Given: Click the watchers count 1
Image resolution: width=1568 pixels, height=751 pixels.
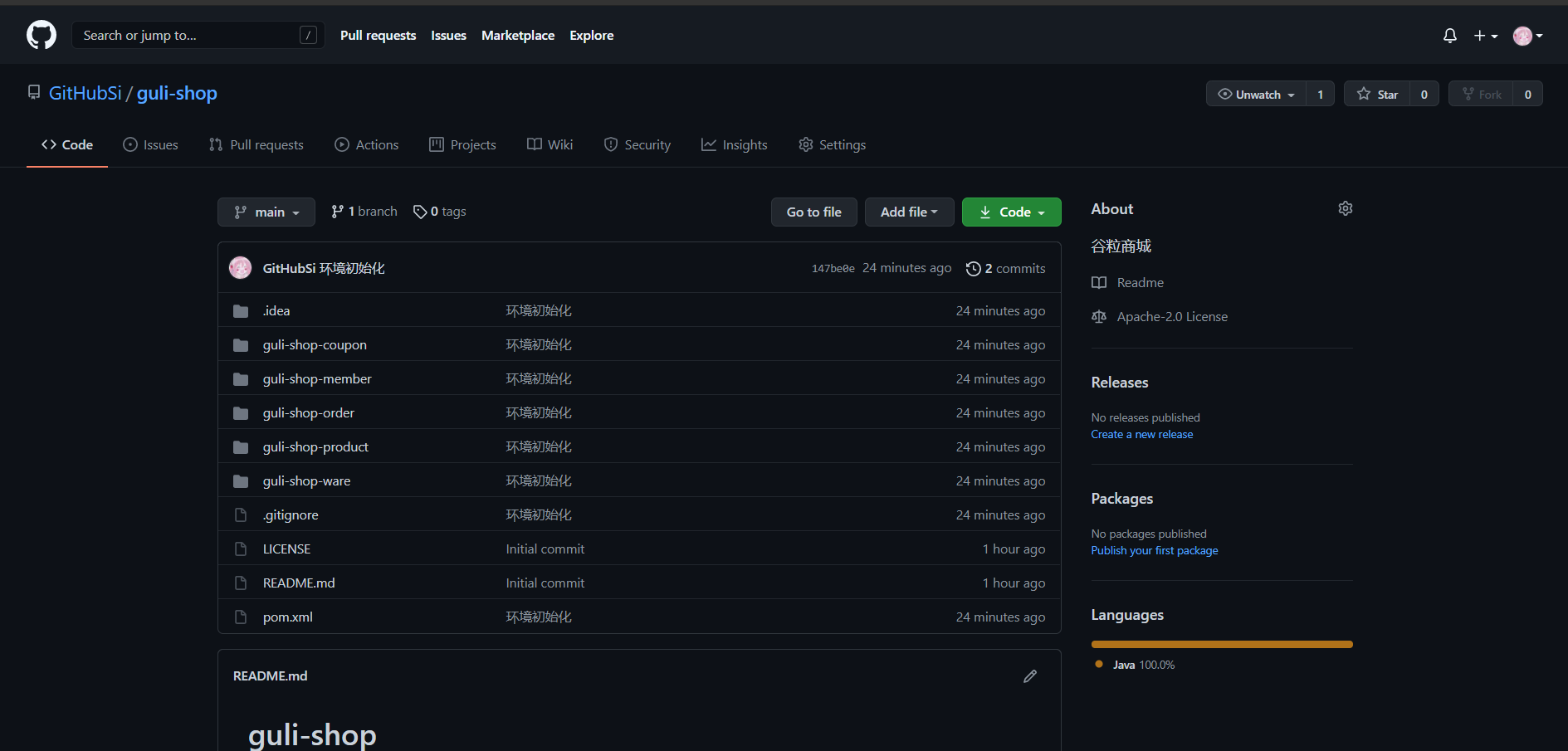Looking at the screenshot, I should pos(1320,94).
